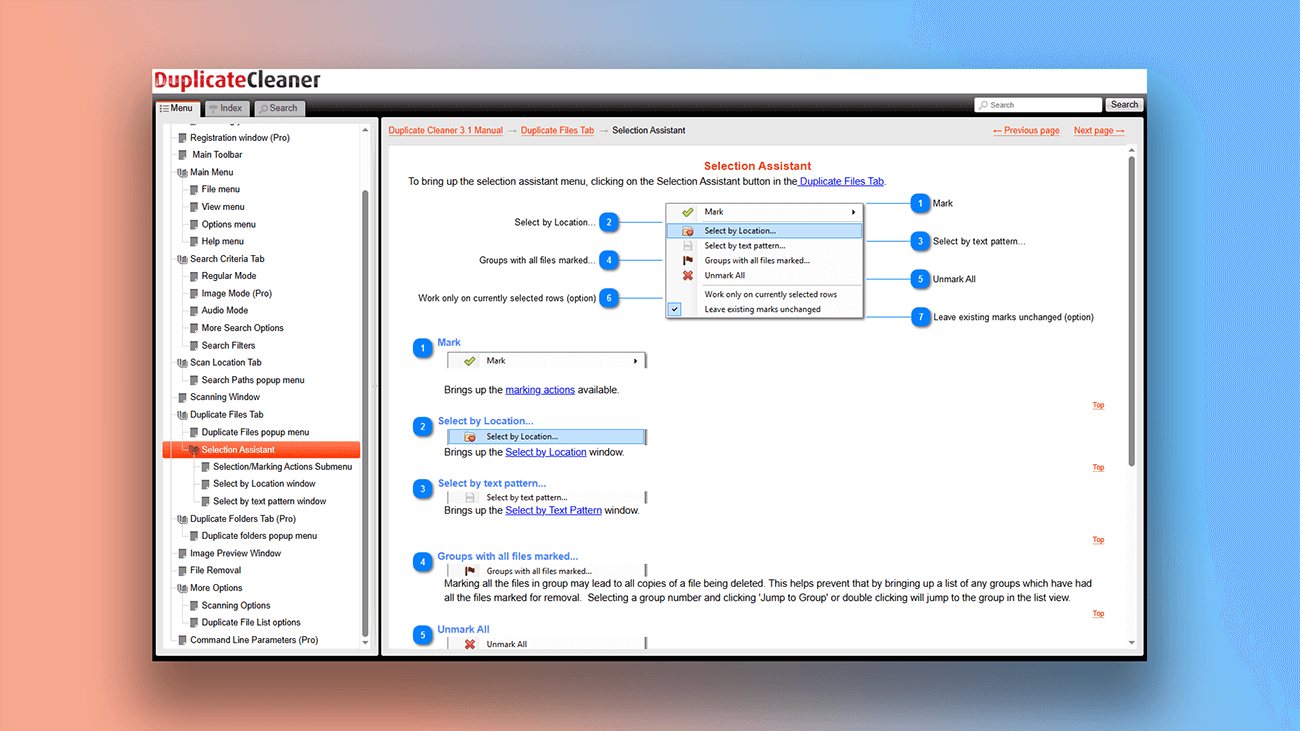Click the red X Unmark All icon

[x=686, y=275]
